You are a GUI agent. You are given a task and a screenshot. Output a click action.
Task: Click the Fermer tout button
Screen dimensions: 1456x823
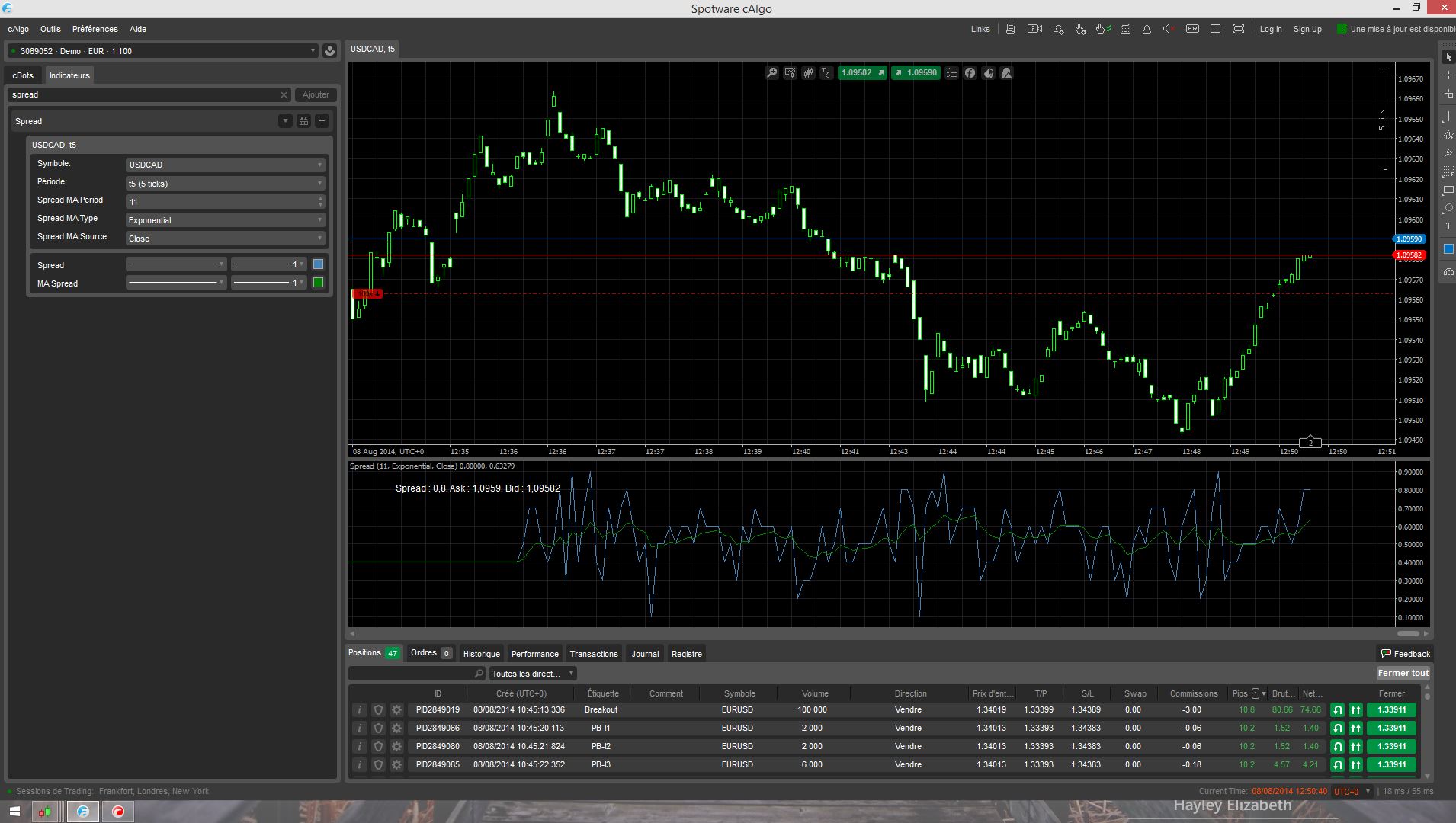point(1403,673)
